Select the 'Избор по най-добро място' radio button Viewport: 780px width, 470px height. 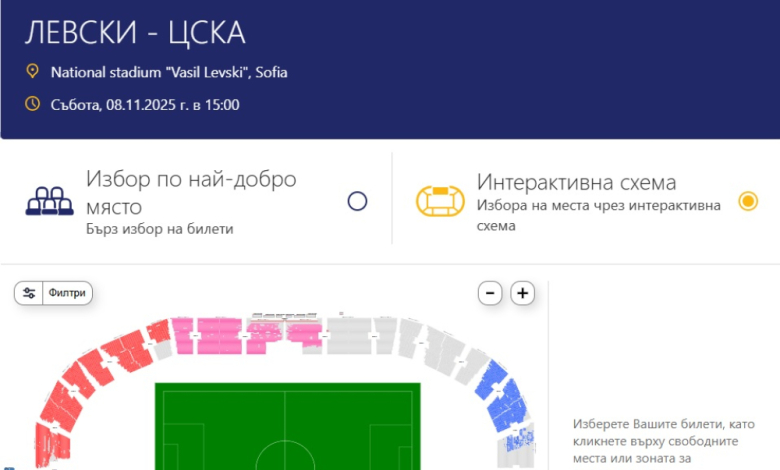coord(357,201)
